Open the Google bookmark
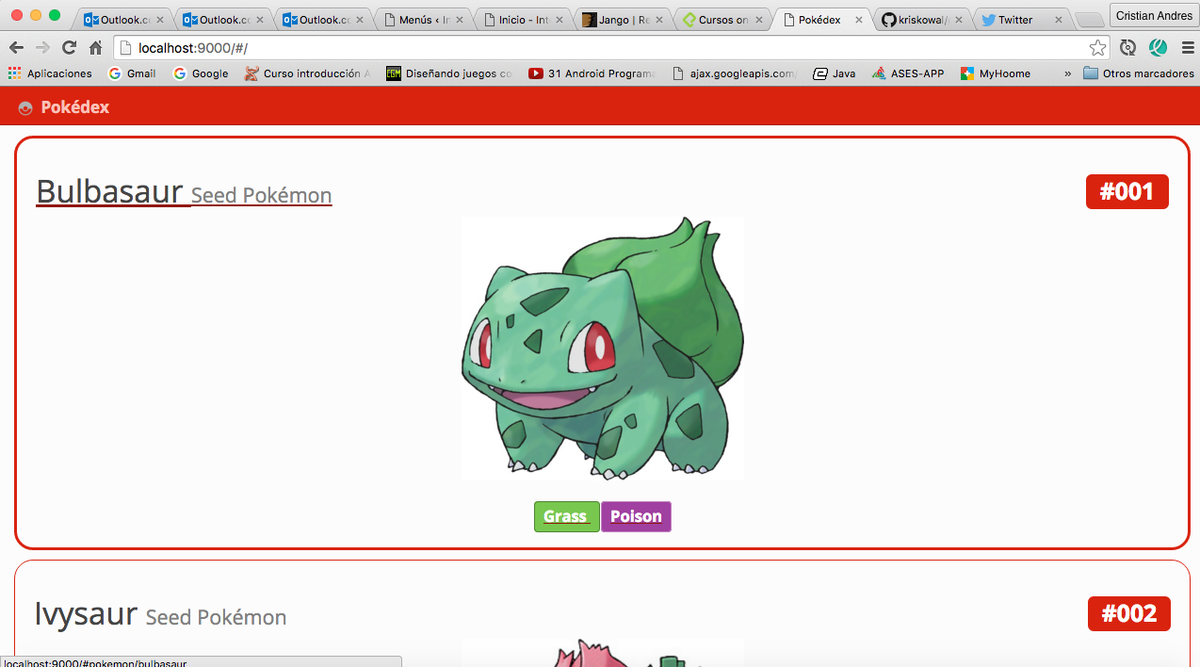The height and width of the screenshot is (667, 1200). point(201,73)
